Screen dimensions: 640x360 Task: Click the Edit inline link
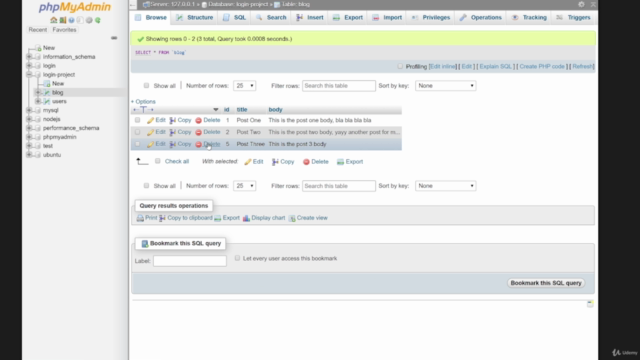pos(442,67)
